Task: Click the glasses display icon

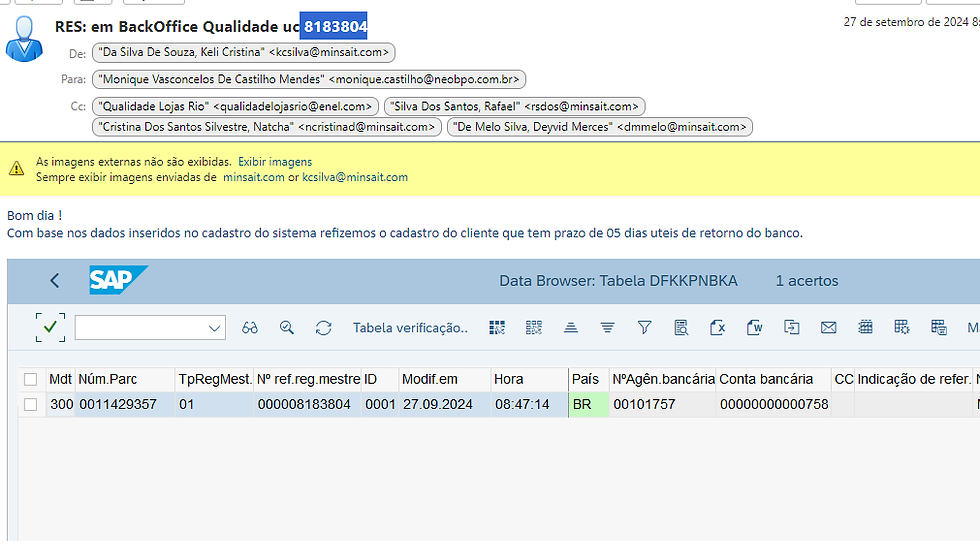Action: point(250,328)
